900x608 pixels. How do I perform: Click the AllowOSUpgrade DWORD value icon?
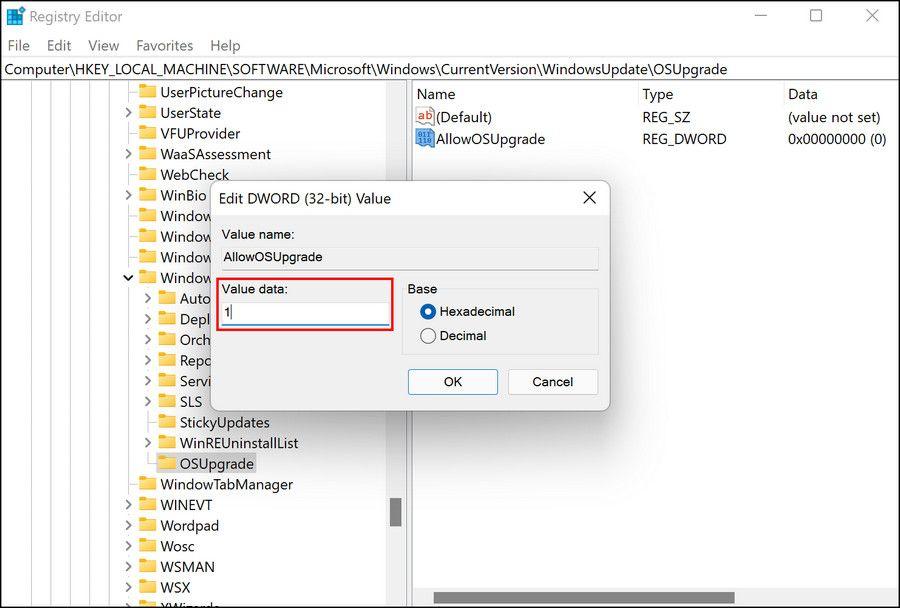425,139
